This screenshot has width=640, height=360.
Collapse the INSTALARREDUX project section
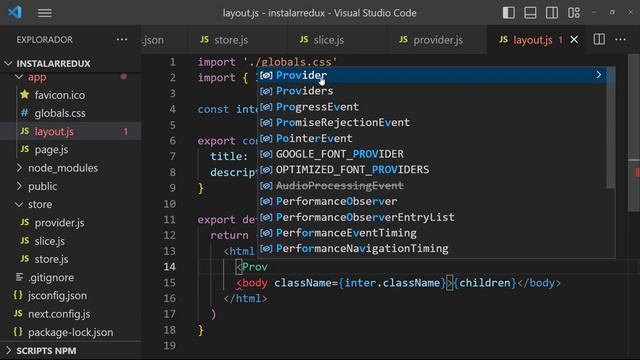point(53,64)
